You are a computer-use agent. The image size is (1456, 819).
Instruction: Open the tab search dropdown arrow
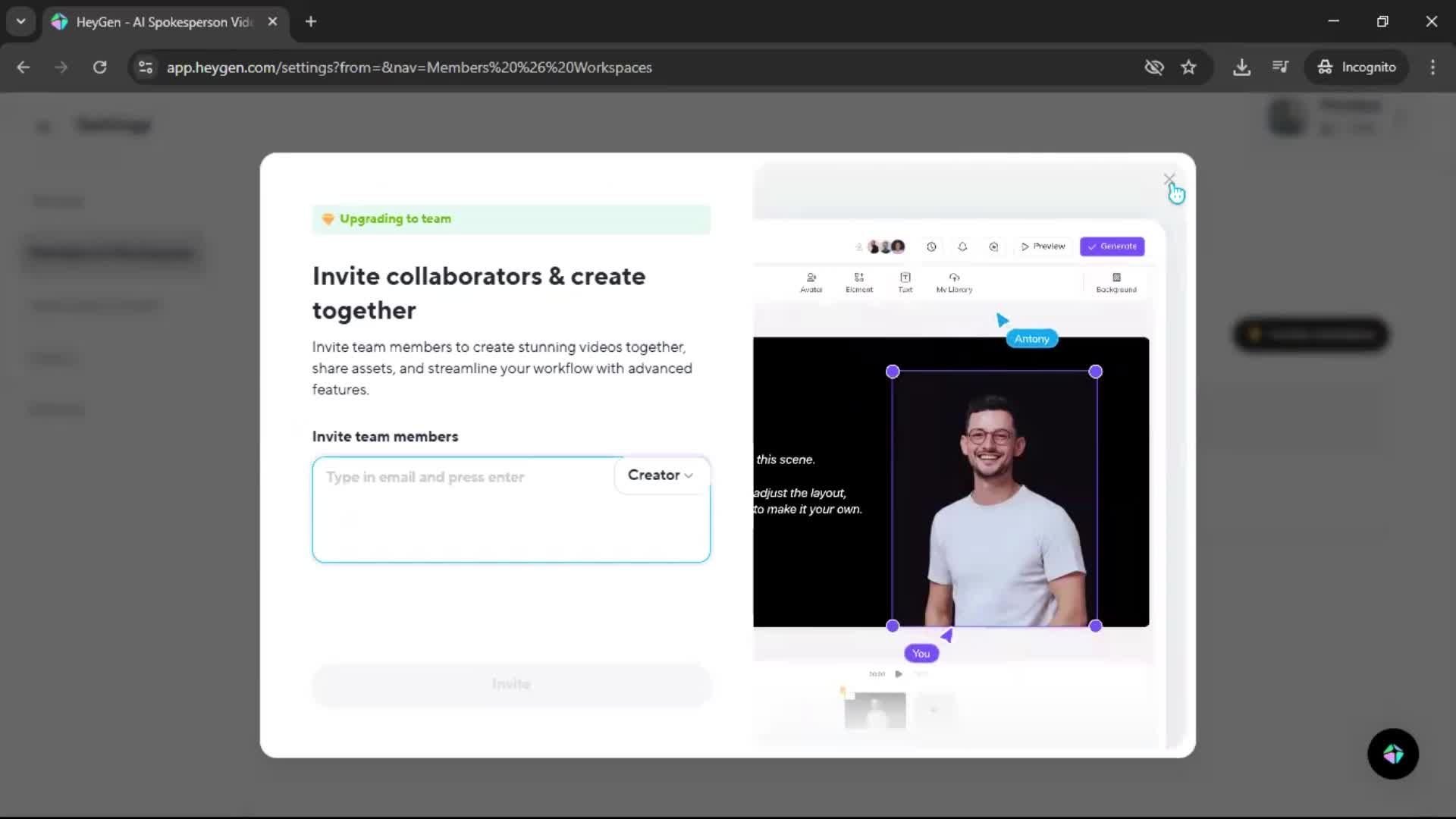click(x=20, y=21)
